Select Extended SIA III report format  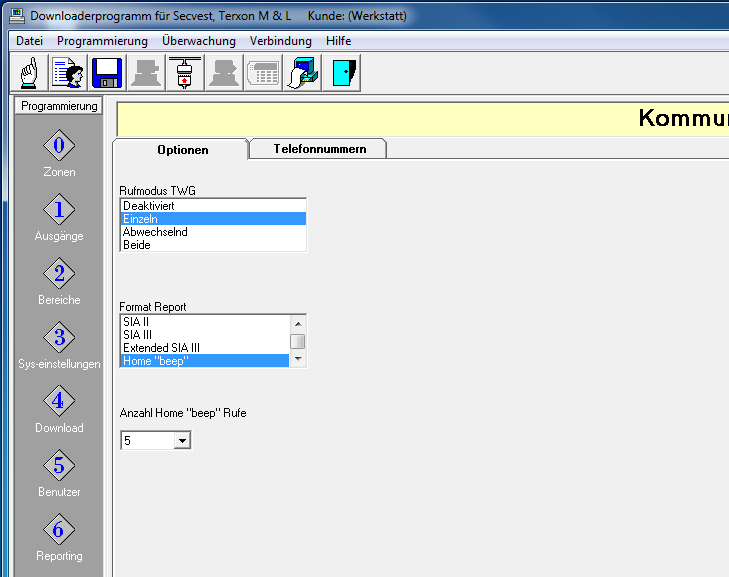pyautogui.click(x=204, y=348)
